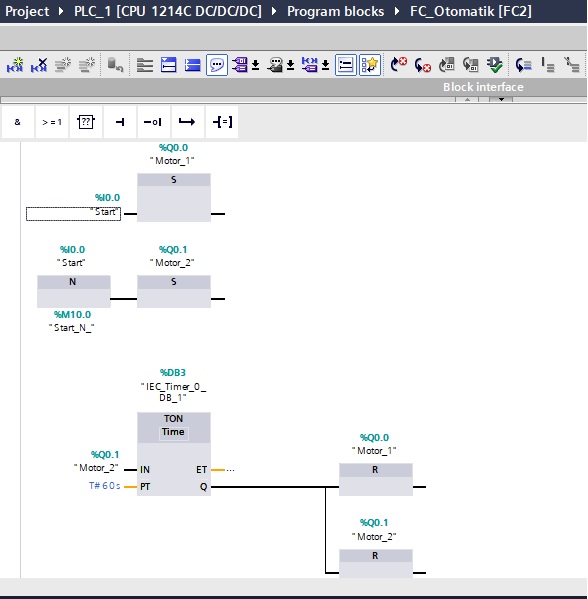Insert the negated binary input instruction
This screenshot has width=588, height=599.
[x=153, y=122]
